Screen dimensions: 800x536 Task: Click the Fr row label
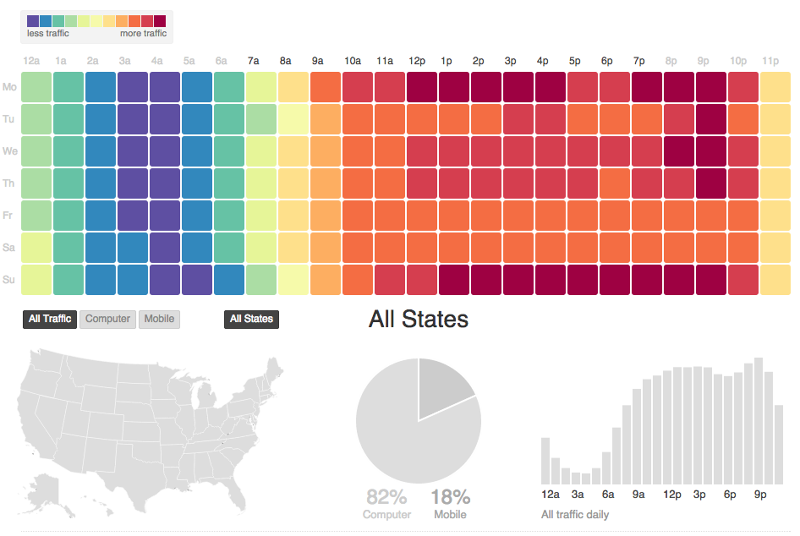(x=7, y=215)
